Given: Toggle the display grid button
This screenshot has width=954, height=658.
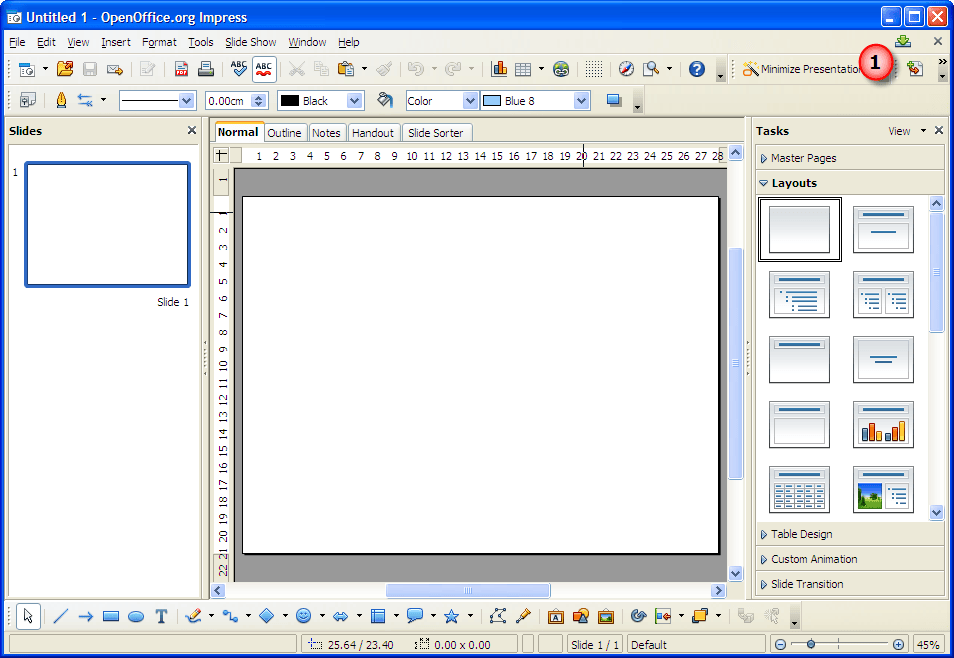Looking at the screenshot, I should tap(594, 69).
